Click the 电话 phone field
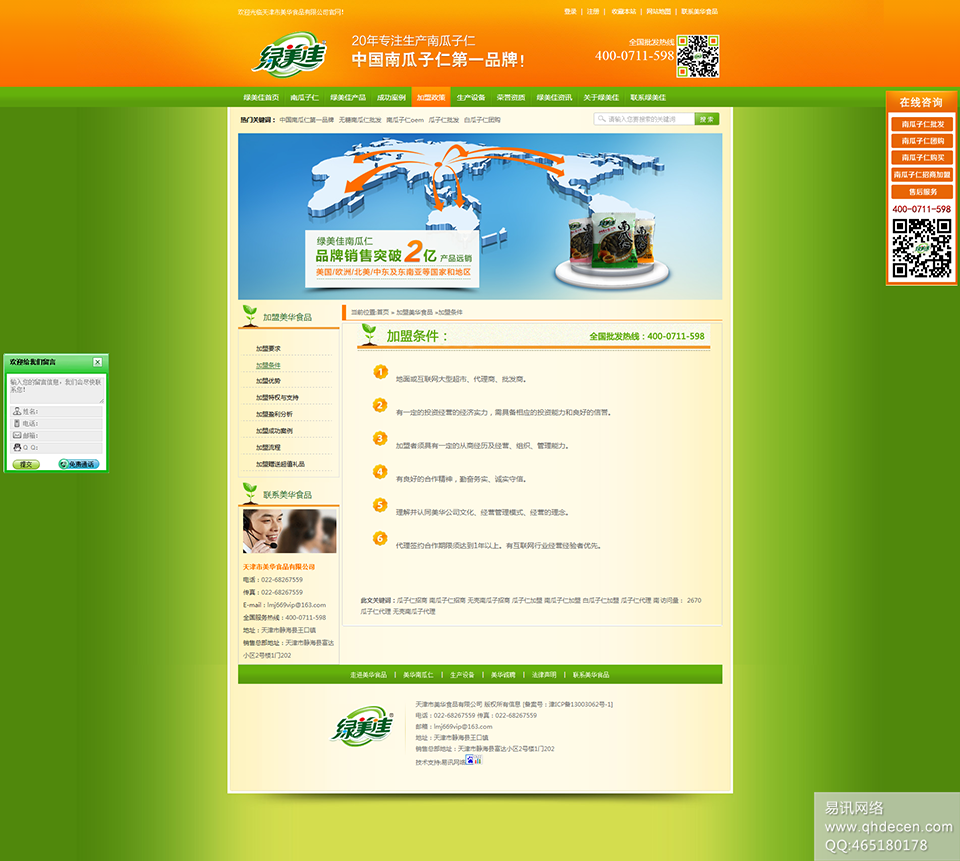 coord(56,423)
